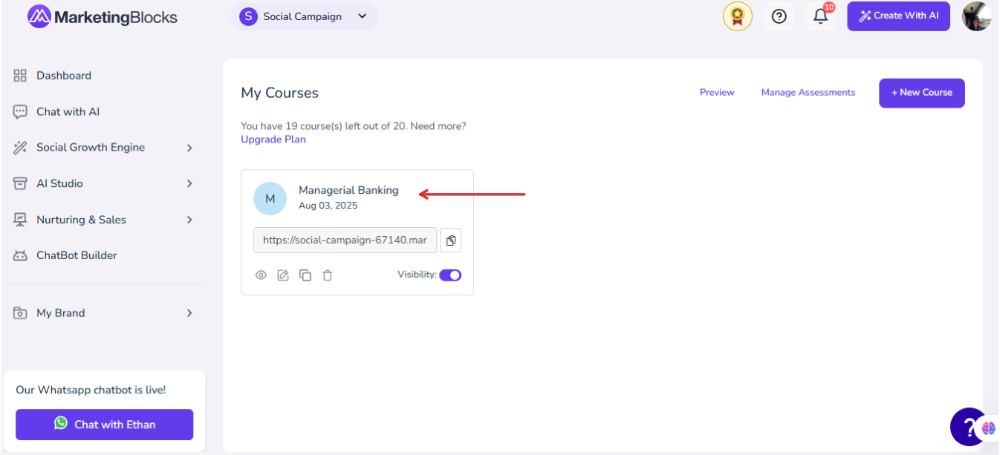Expand the My Brand chevron
This screenshot has width=1000, height=455.
tap(189, 313)
